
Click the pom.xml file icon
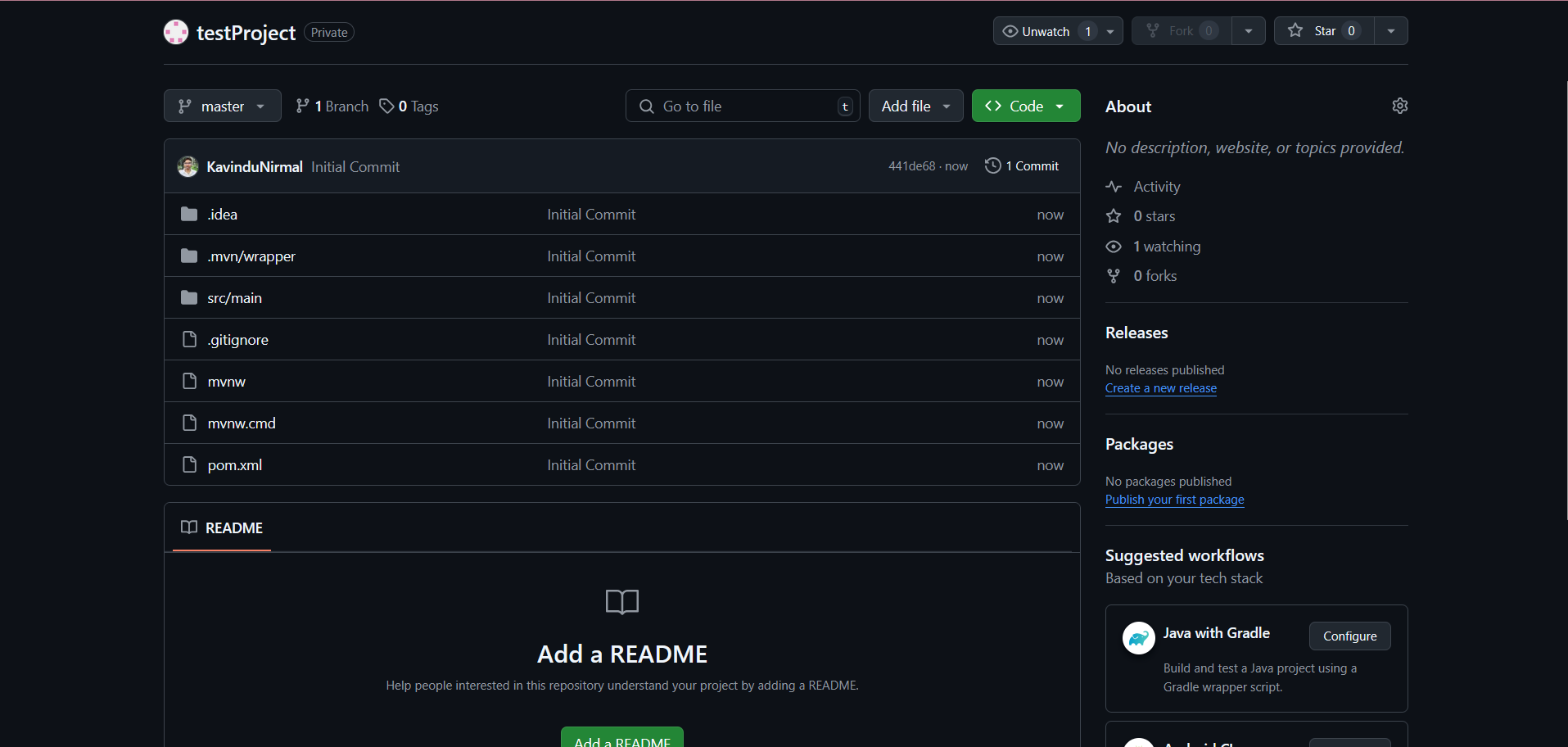[x=189, y=464]
